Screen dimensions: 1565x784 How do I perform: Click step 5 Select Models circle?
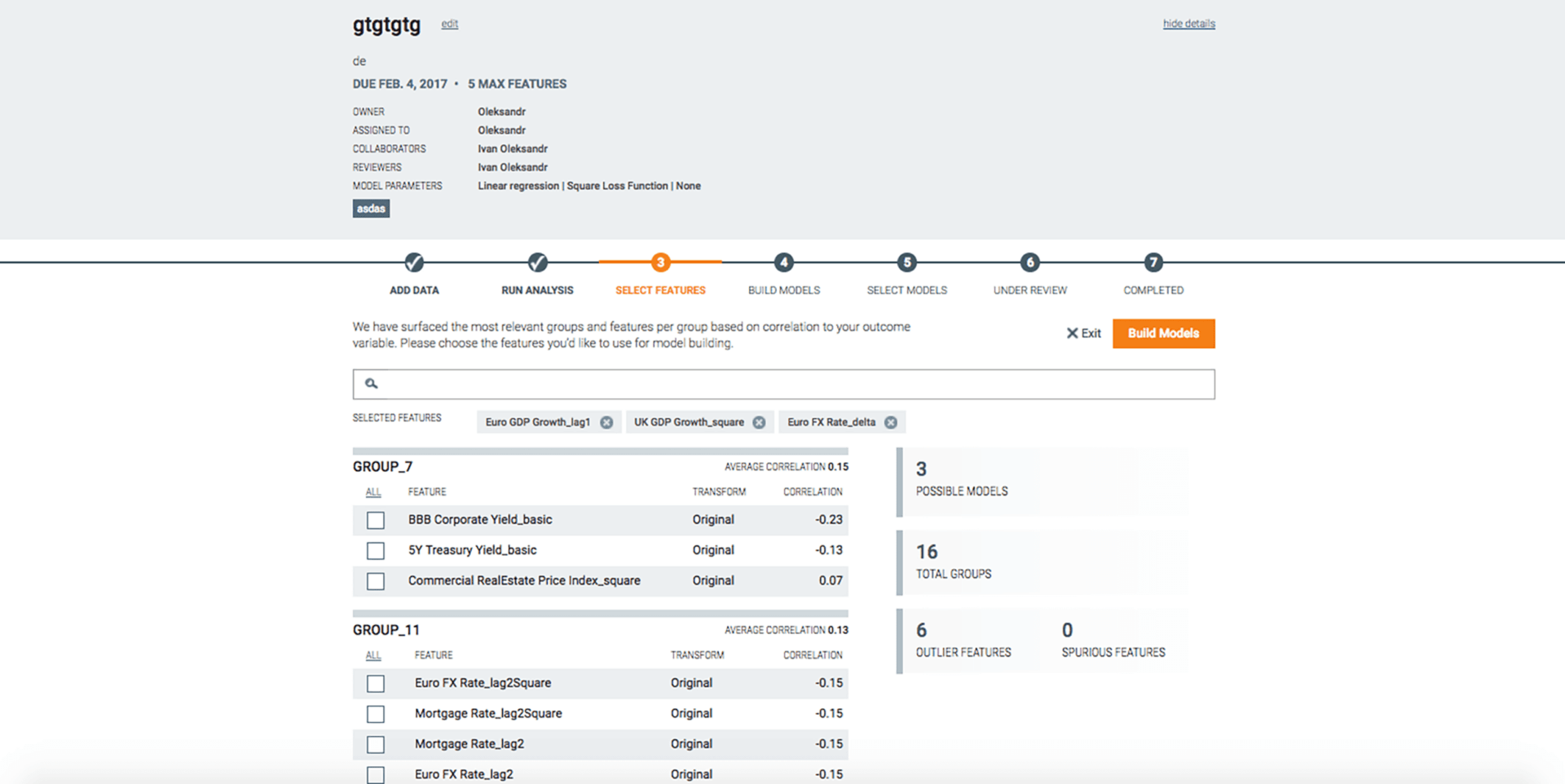[x=906, y=262]
